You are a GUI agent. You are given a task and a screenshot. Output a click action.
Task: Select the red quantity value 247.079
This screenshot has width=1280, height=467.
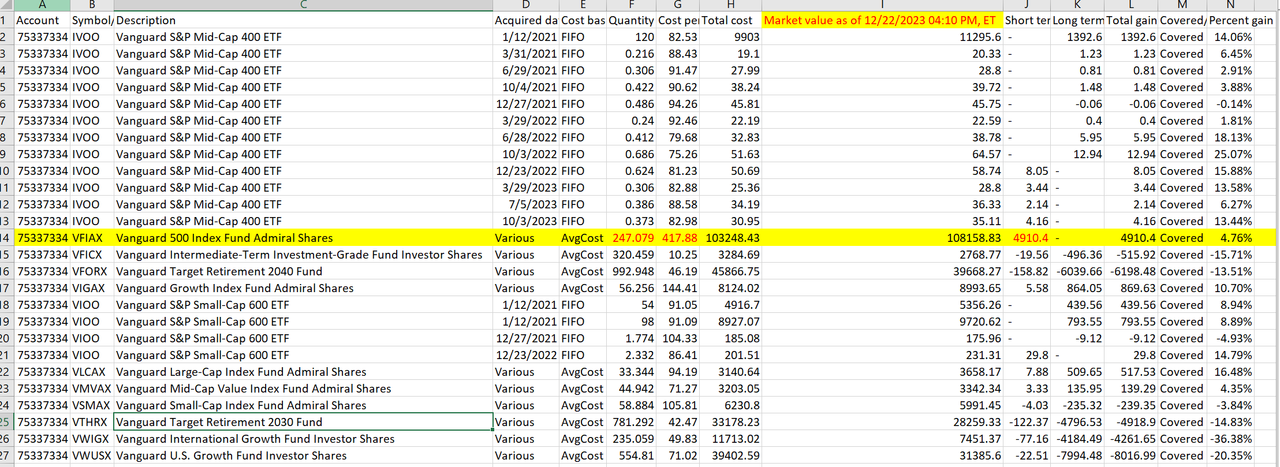pos(630,238)
